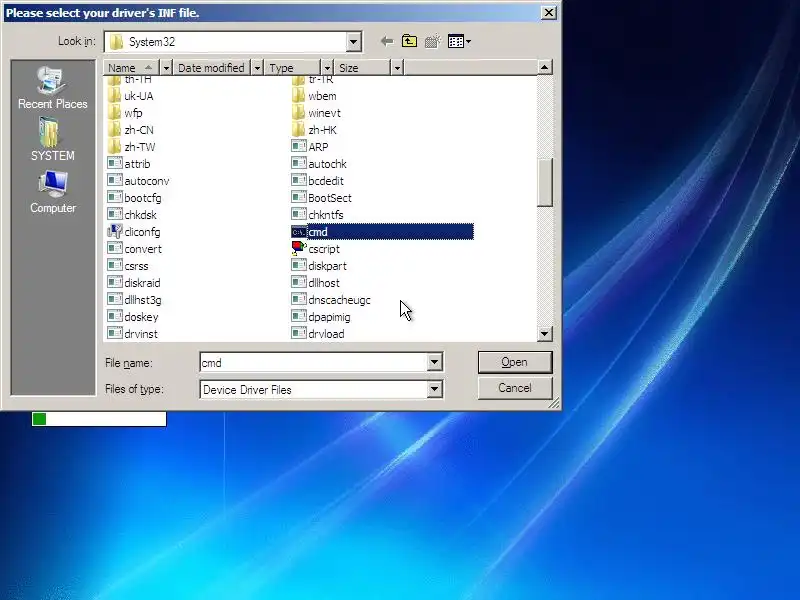Click the File name input field
This screenshot has height=600, width=800.
click(313, 362)
